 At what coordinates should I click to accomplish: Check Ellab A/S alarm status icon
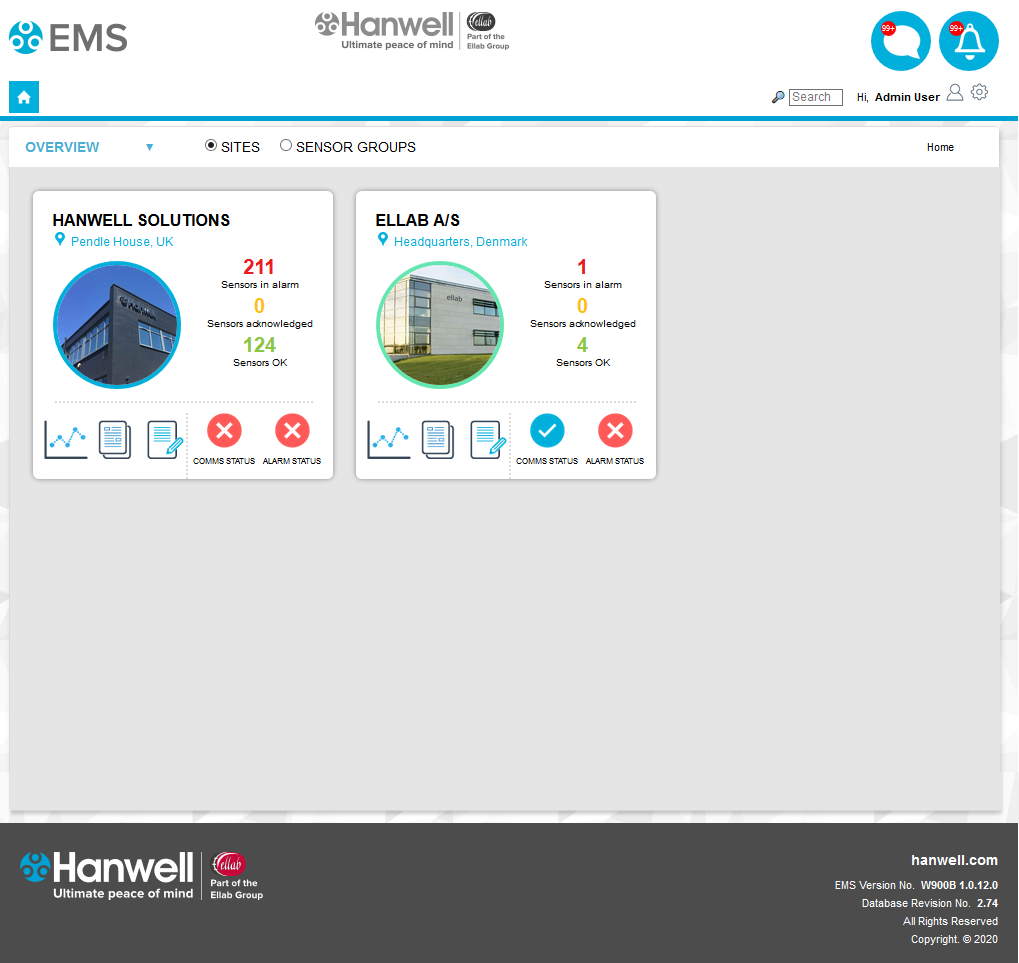coord(615,430)
